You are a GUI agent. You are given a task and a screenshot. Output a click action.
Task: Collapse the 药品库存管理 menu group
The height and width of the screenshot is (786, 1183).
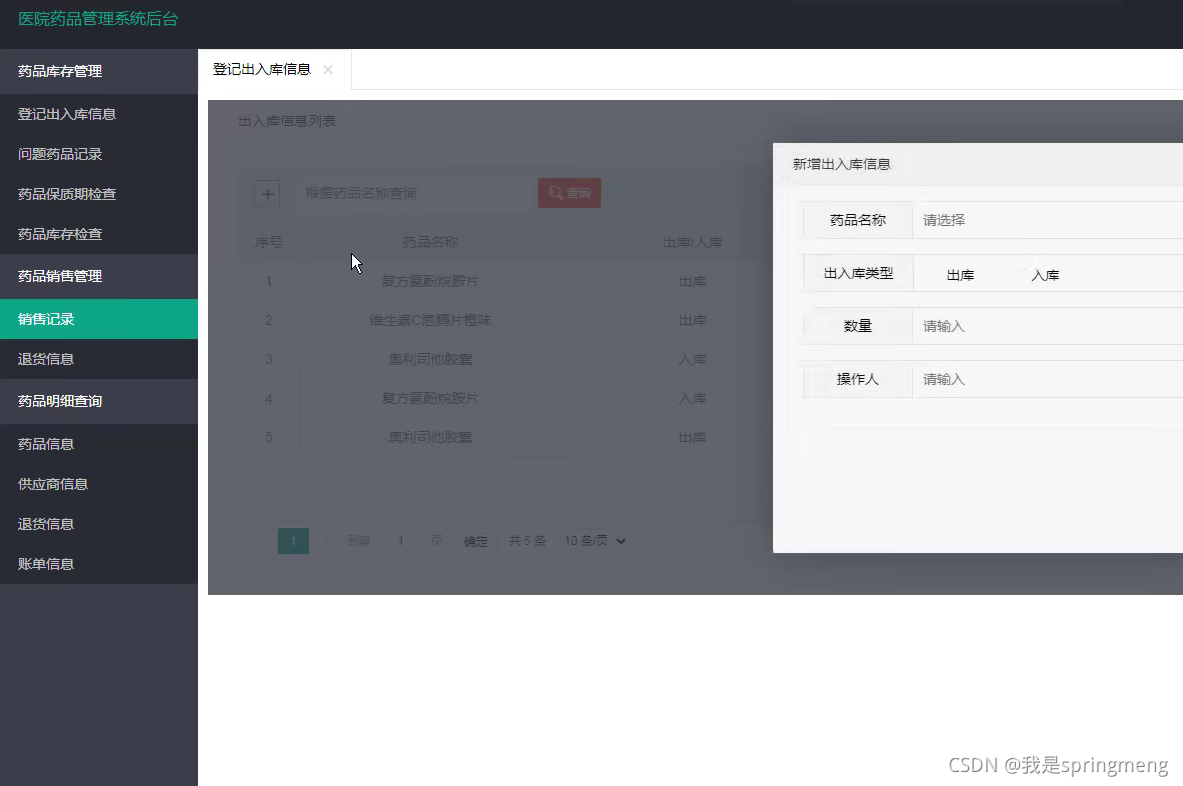(99, 72)
